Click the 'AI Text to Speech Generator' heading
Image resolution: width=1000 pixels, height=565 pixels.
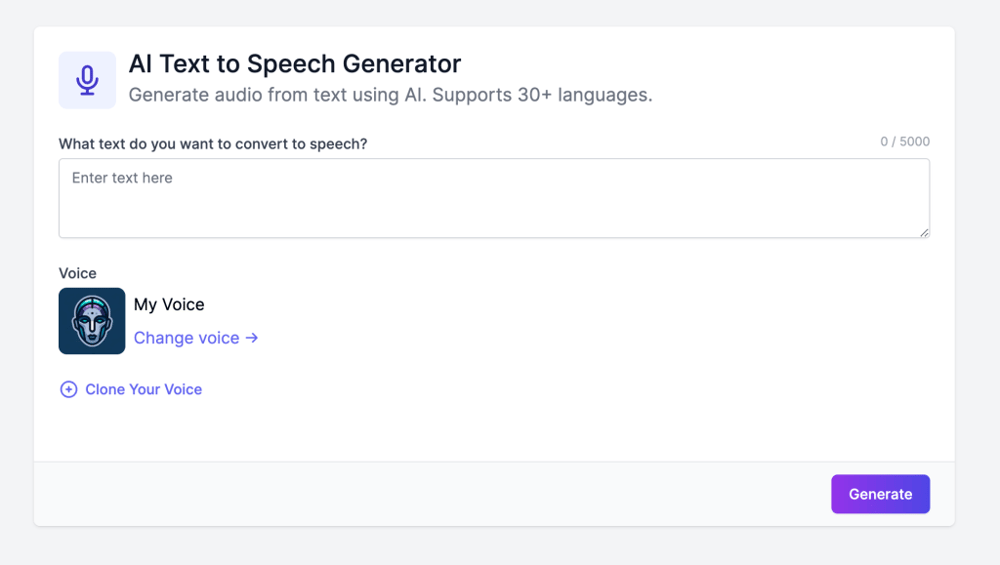click(x=295, y=64)
